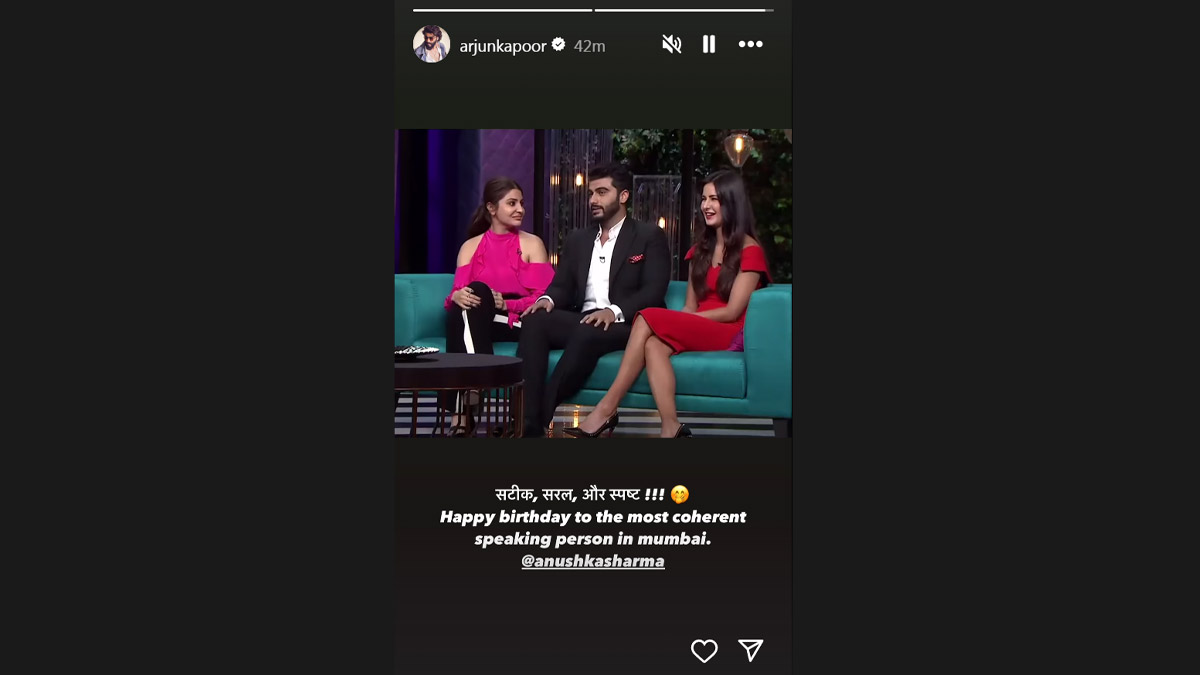Screen dimensions: 1200x675
Task: Select the emoji after the Hindi text
Action: [x=680, y=494]
